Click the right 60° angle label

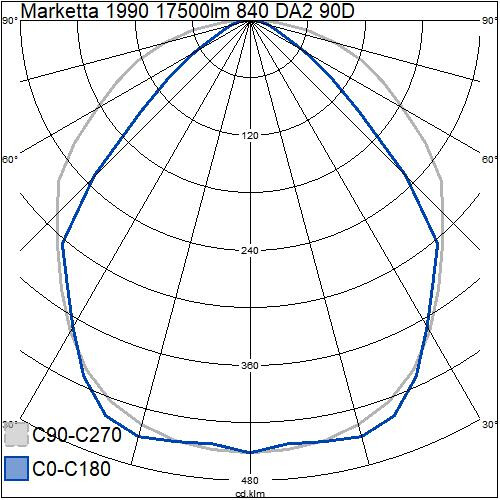(x=490, y=159)
